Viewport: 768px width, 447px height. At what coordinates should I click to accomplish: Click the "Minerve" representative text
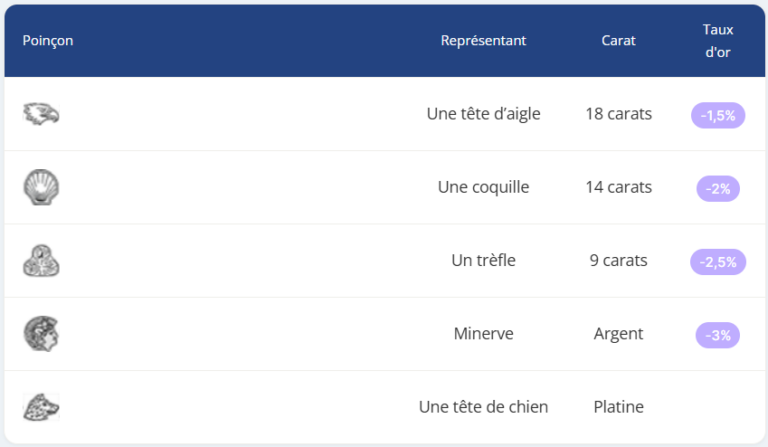pyautogui.click(x=483, y=333)
